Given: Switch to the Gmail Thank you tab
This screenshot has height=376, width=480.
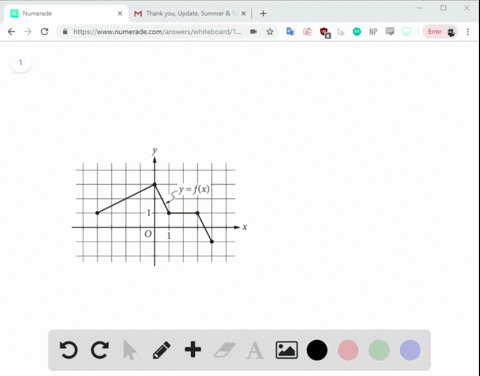Looking at the screenshot, I should [189, 13].
